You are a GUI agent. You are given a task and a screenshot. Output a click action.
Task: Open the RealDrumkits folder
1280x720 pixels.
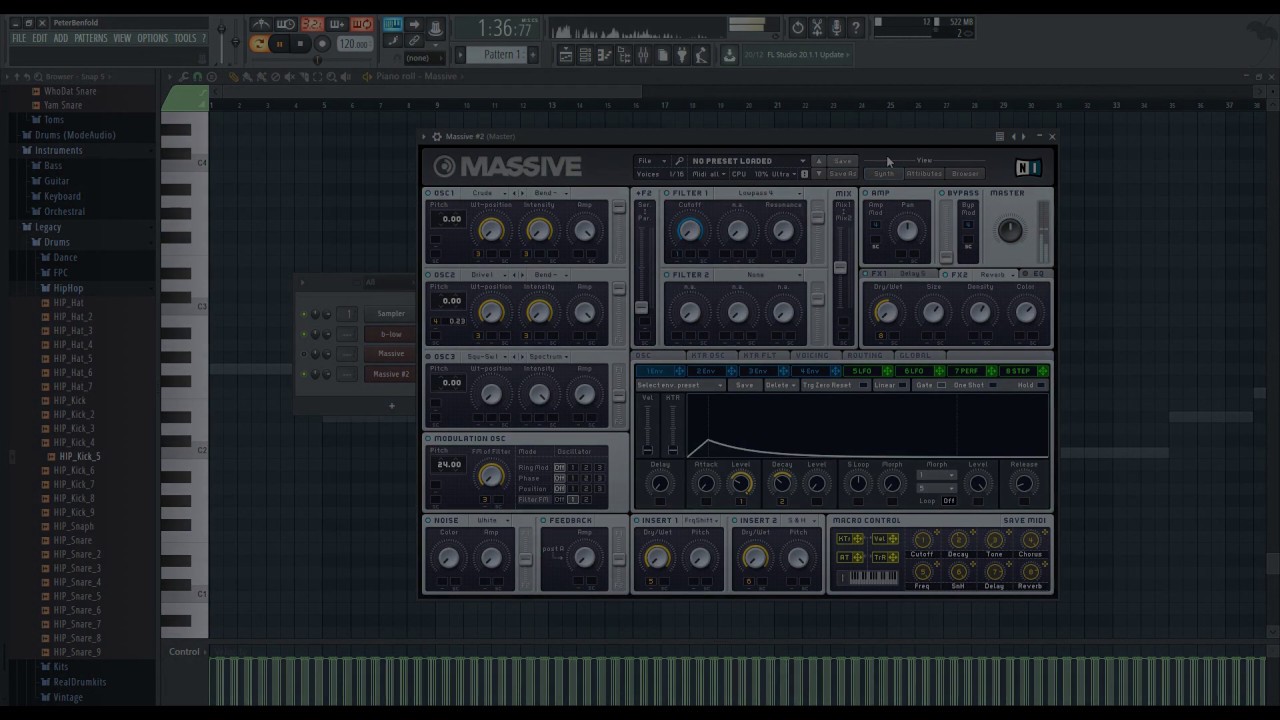pos(80,683)
